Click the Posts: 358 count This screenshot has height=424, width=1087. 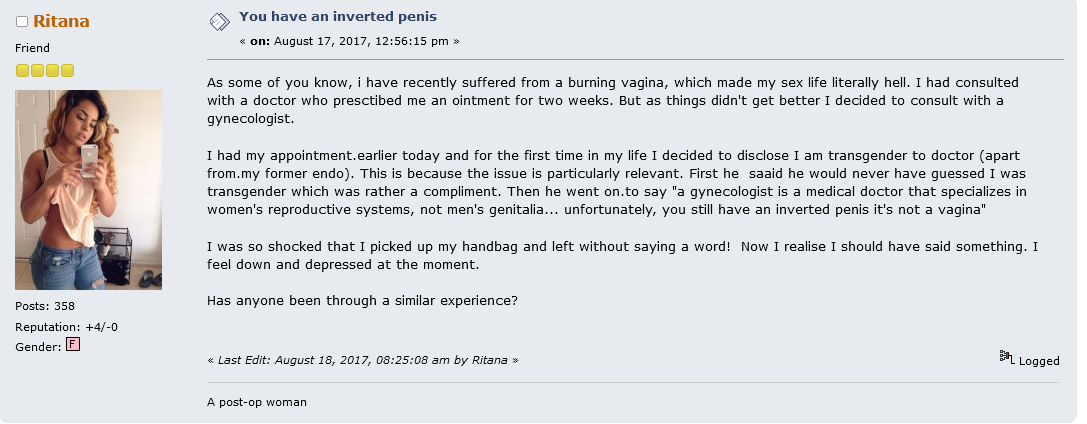[45, 306]
